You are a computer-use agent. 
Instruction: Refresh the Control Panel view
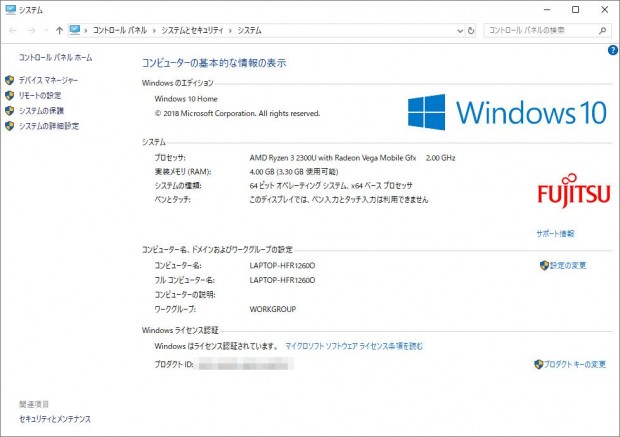pos(471,30)
